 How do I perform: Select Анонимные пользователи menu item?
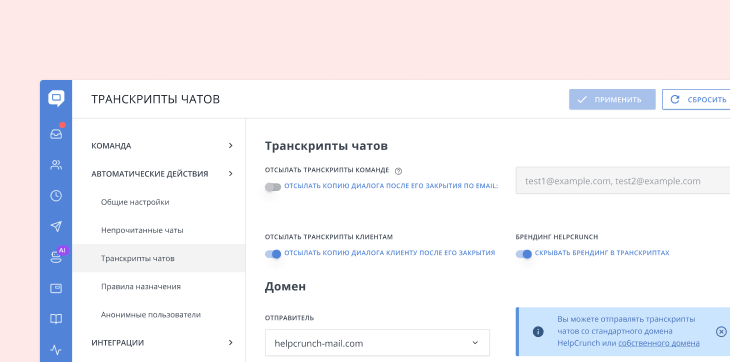point(151,315)
